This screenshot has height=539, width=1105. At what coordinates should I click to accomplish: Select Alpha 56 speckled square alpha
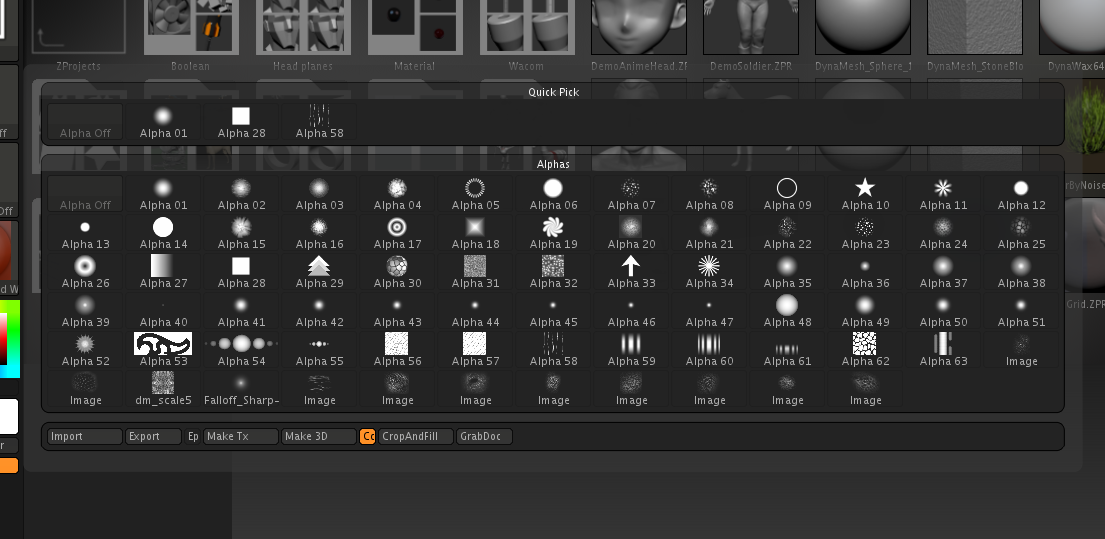point(397,349)
